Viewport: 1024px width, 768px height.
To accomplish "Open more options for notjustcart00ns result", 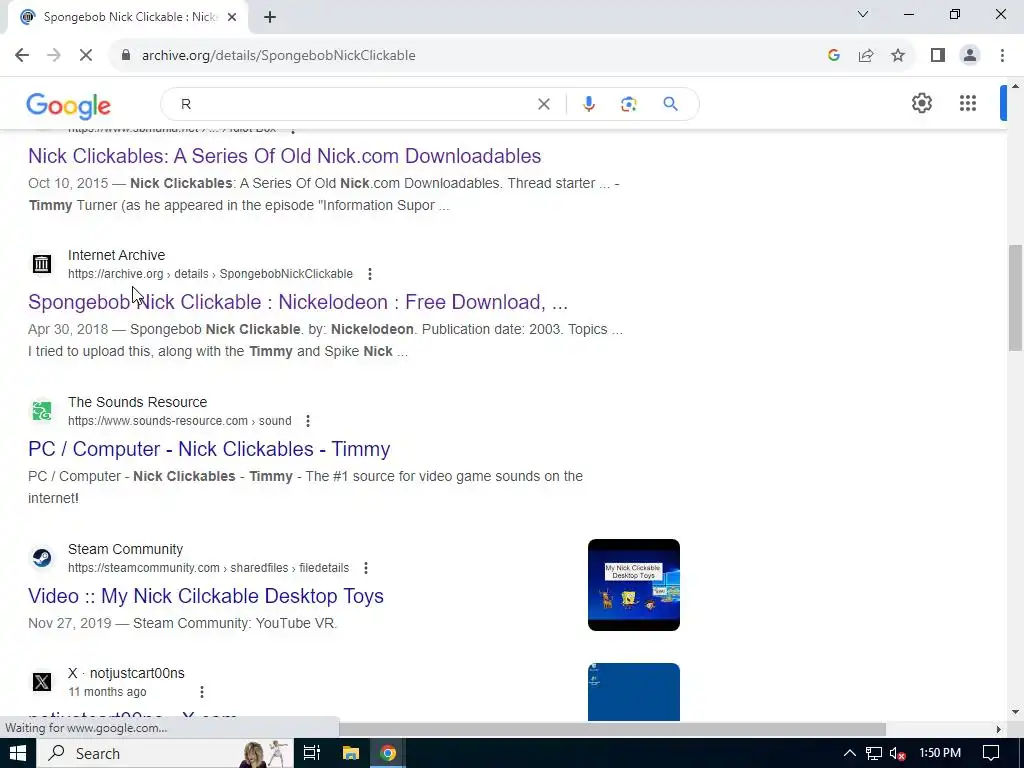I will click(202, 692).
